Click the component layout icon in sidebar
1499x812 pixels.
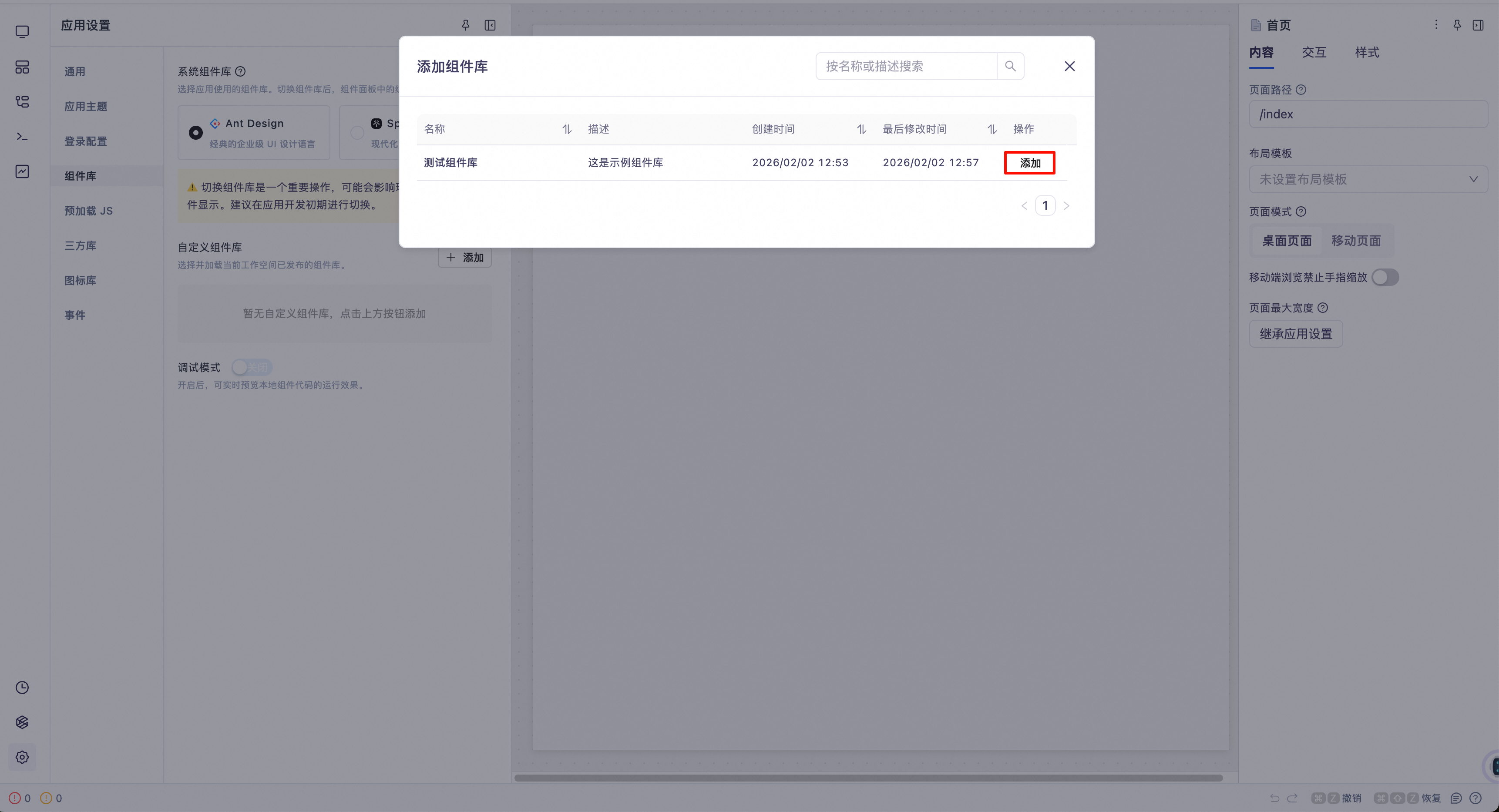coord(22,67)
